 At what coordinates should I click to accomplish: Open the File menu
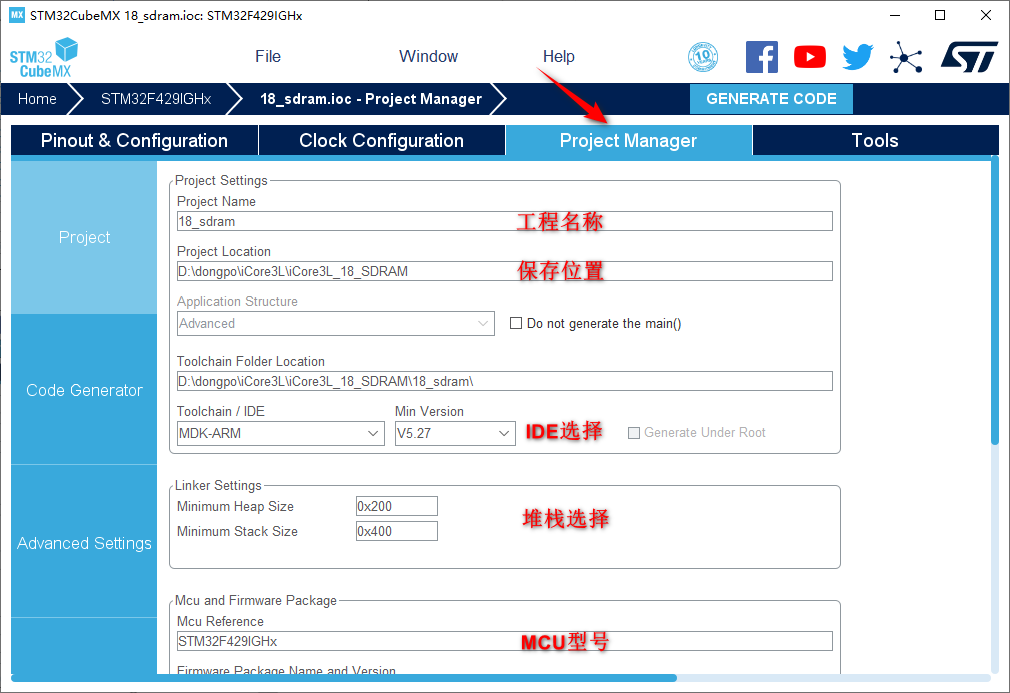(268, 57)
